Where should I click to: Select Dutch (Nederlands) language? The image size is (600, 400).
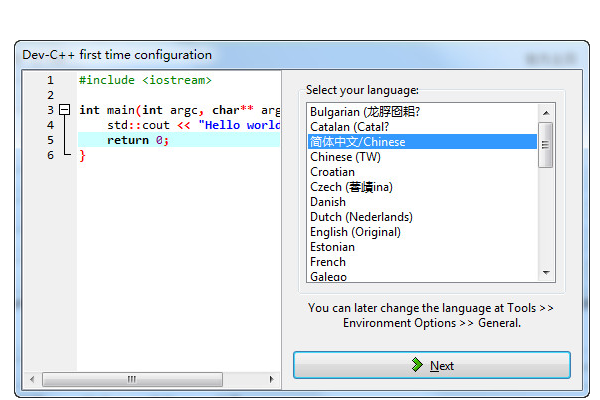[361, 217]
